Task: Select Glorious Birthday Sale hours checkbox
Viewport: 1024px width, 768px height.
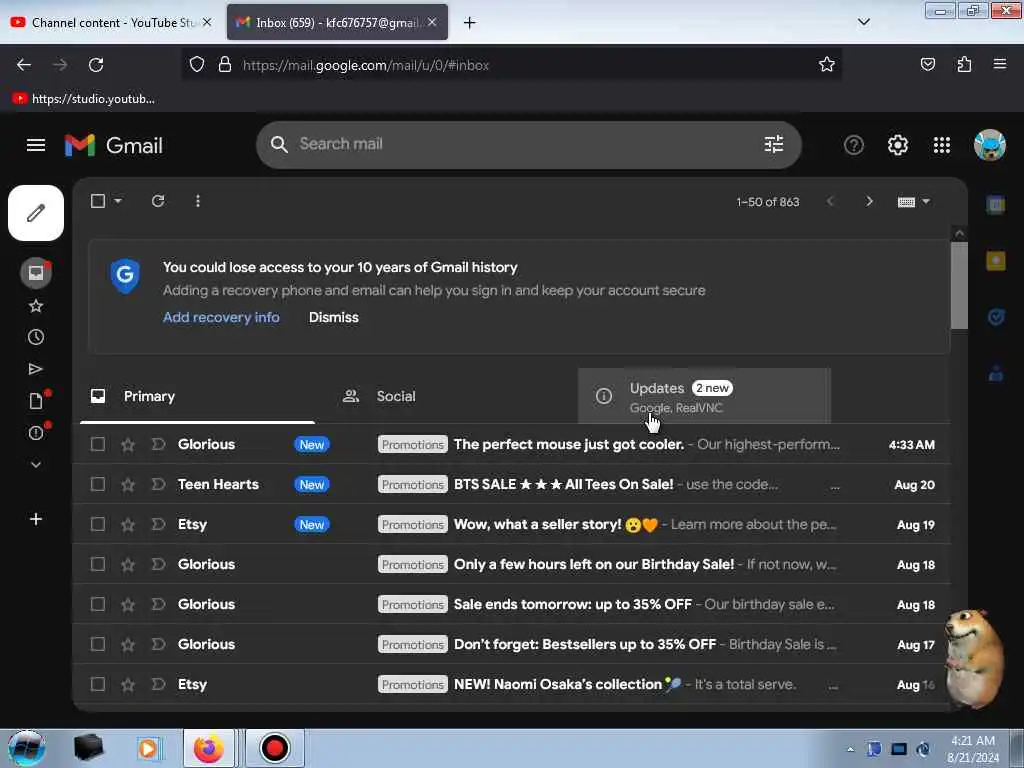Action: [x=98, y=564]
